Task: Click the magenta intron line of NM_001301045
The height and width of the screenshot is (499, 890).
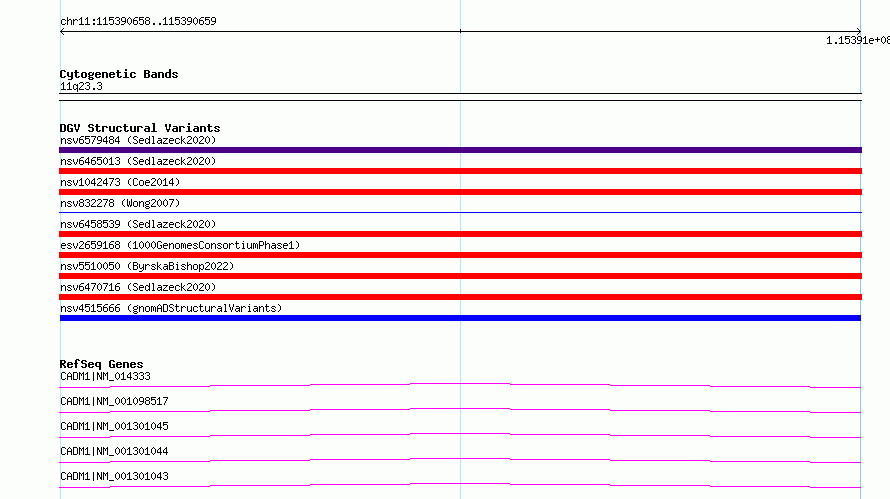Action: coord(460,435)
